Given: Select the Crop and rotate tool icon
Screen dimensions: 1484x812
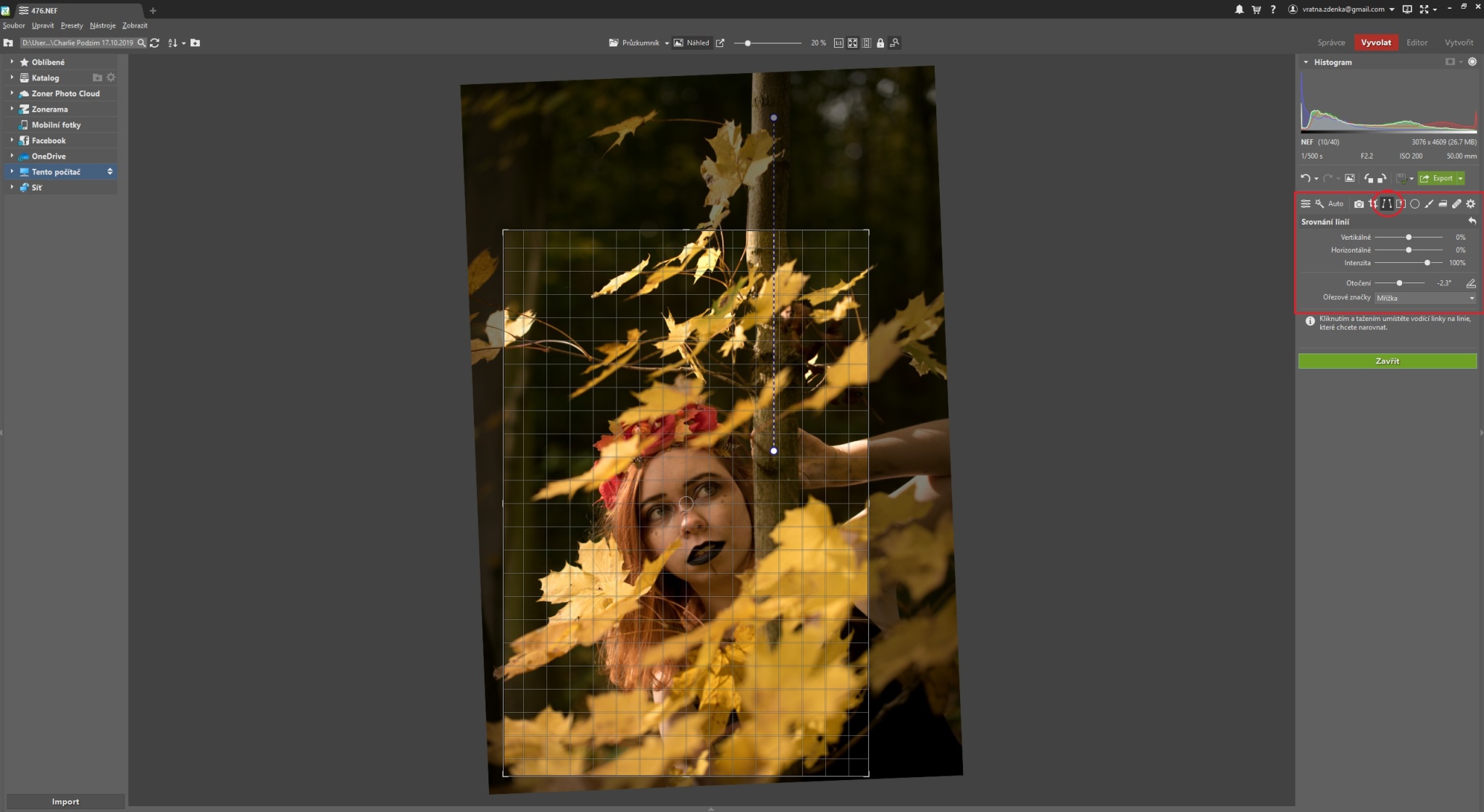Looking at the screenshot, I should (x=1372, y=204).
